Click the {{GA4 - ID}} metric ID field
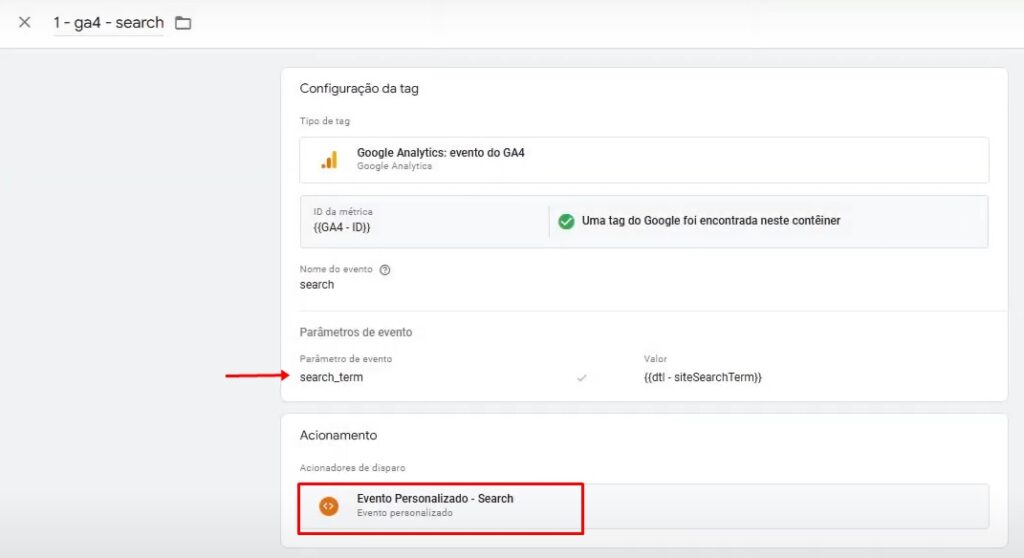1024x558 pixels. coord(424,221)
